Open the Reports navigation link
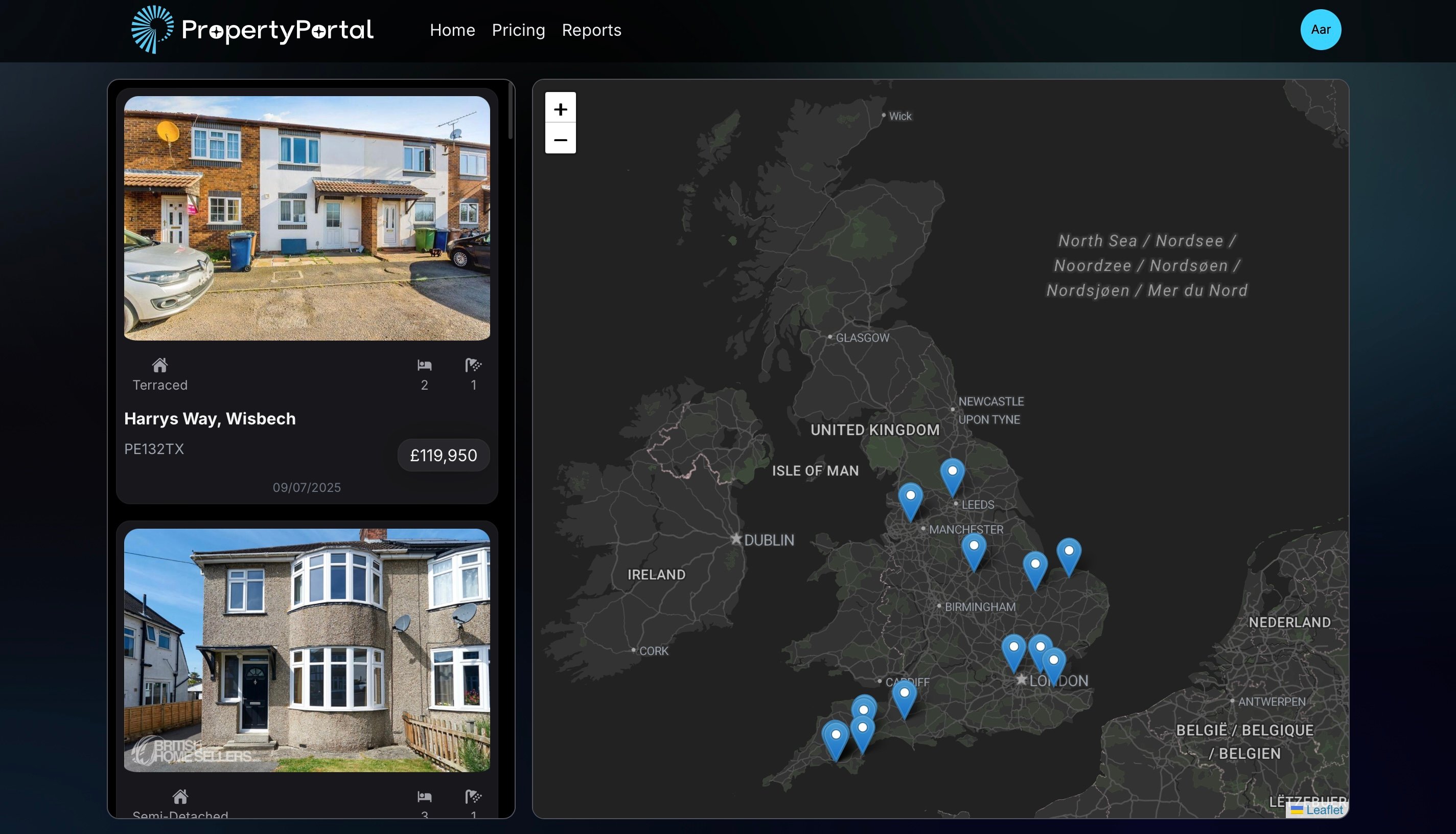Image resolution: width=1456 pixels, height=834 pixels. (591, 30)
